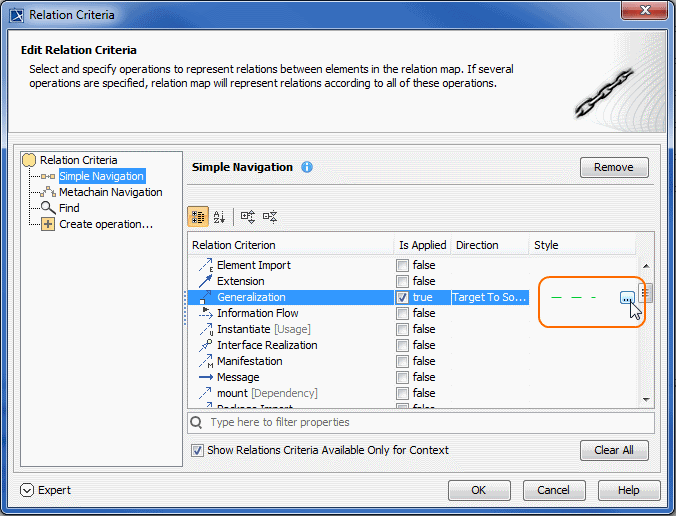Enable the Interface Realization checkbox
Viewport: 676px width, 516px height.
tap(402, 345)
